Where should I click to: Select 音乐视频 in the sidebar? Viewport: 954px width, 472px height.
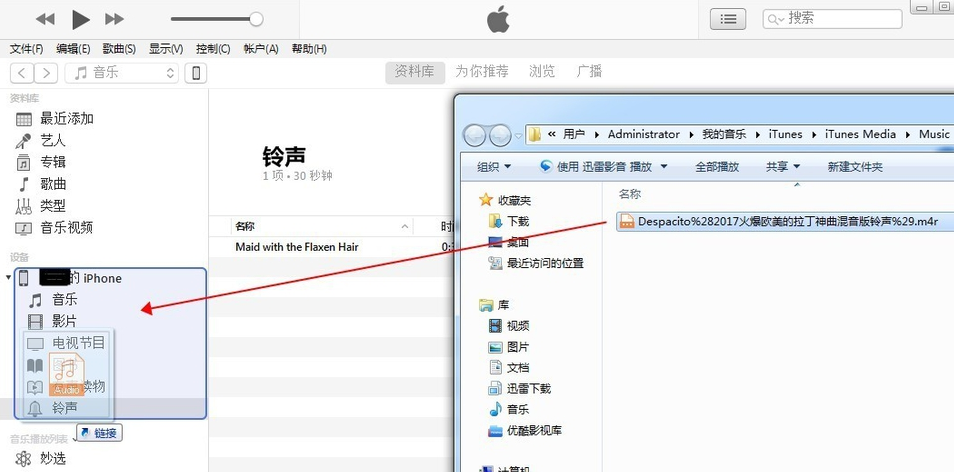pyautogui.click(x=66, y=228)
